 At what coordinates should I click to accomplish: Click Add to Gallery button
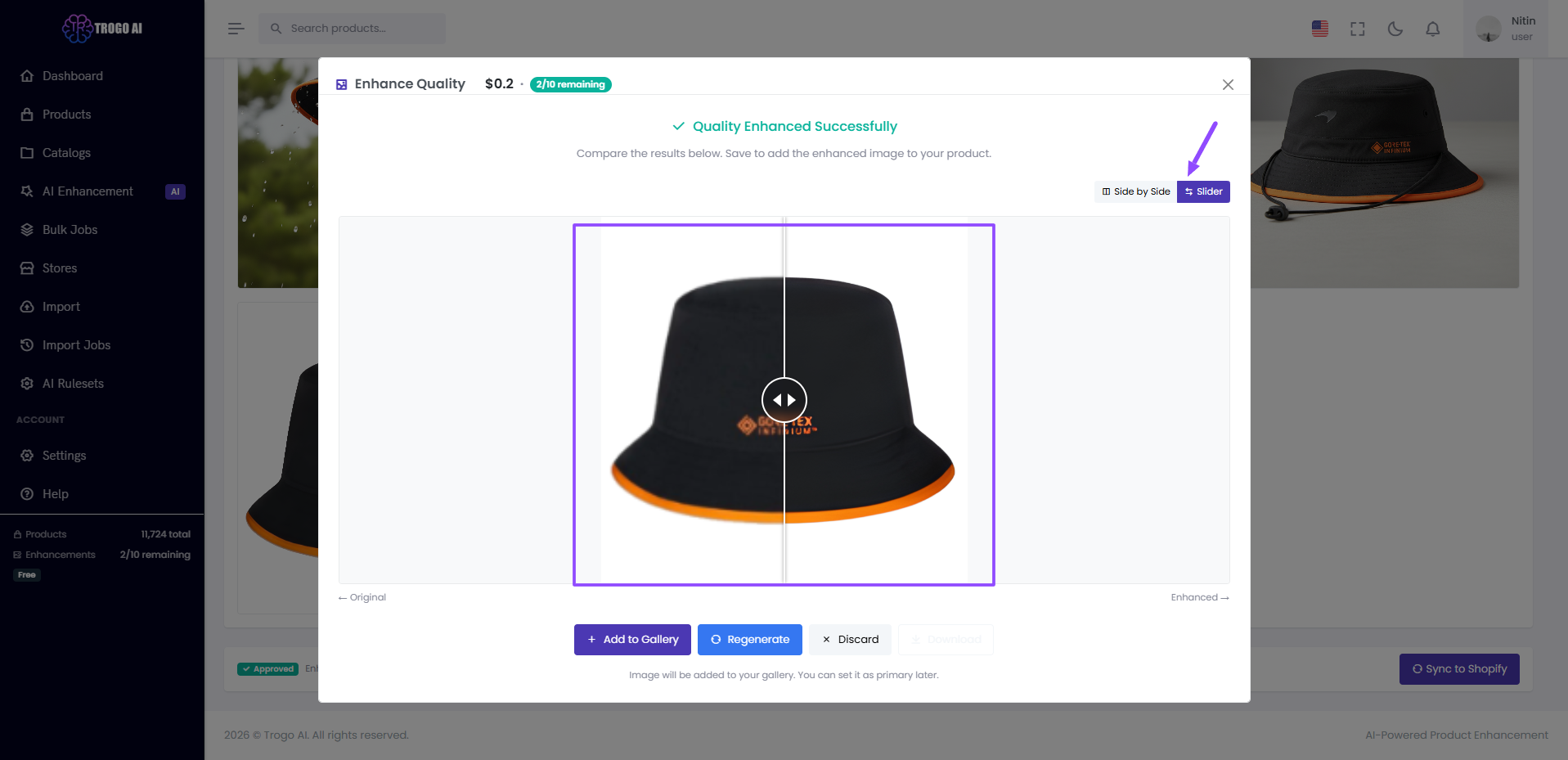point(632,640)
